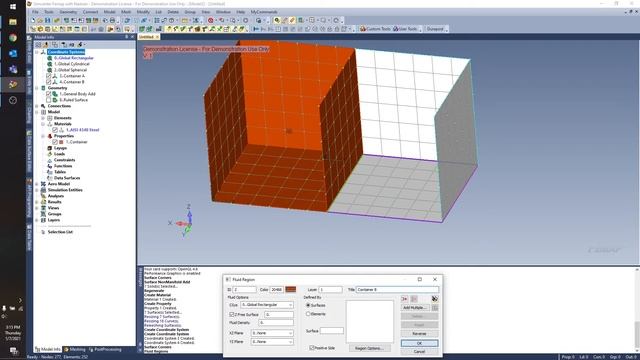Screen dimensions: 640x360
Task: Open the Geometry menu
Action: point(68,12)
